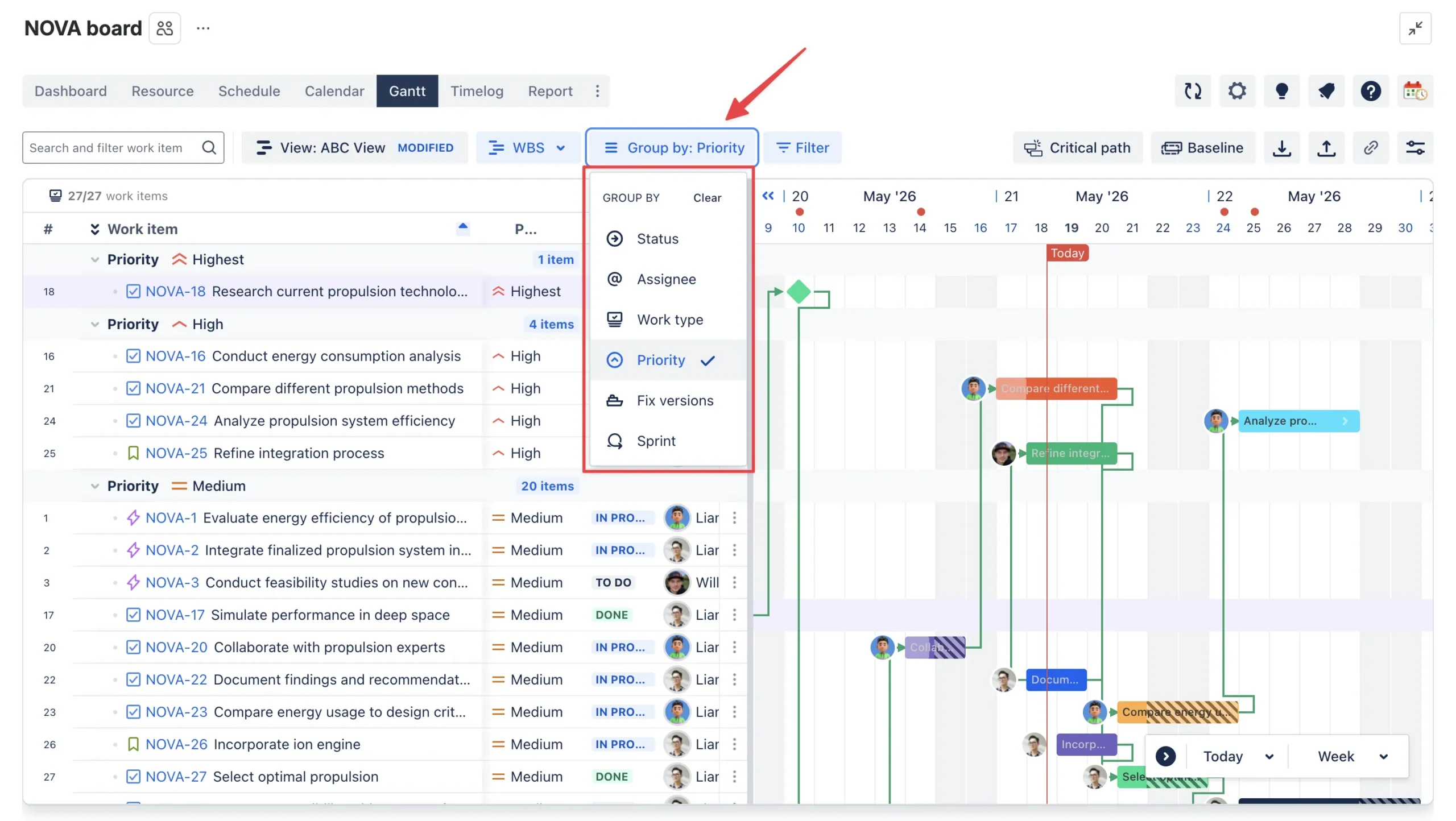Open the NOVA-21 issue link
This screenshot has width=1456, height=821.
click(x=175, y=388)
